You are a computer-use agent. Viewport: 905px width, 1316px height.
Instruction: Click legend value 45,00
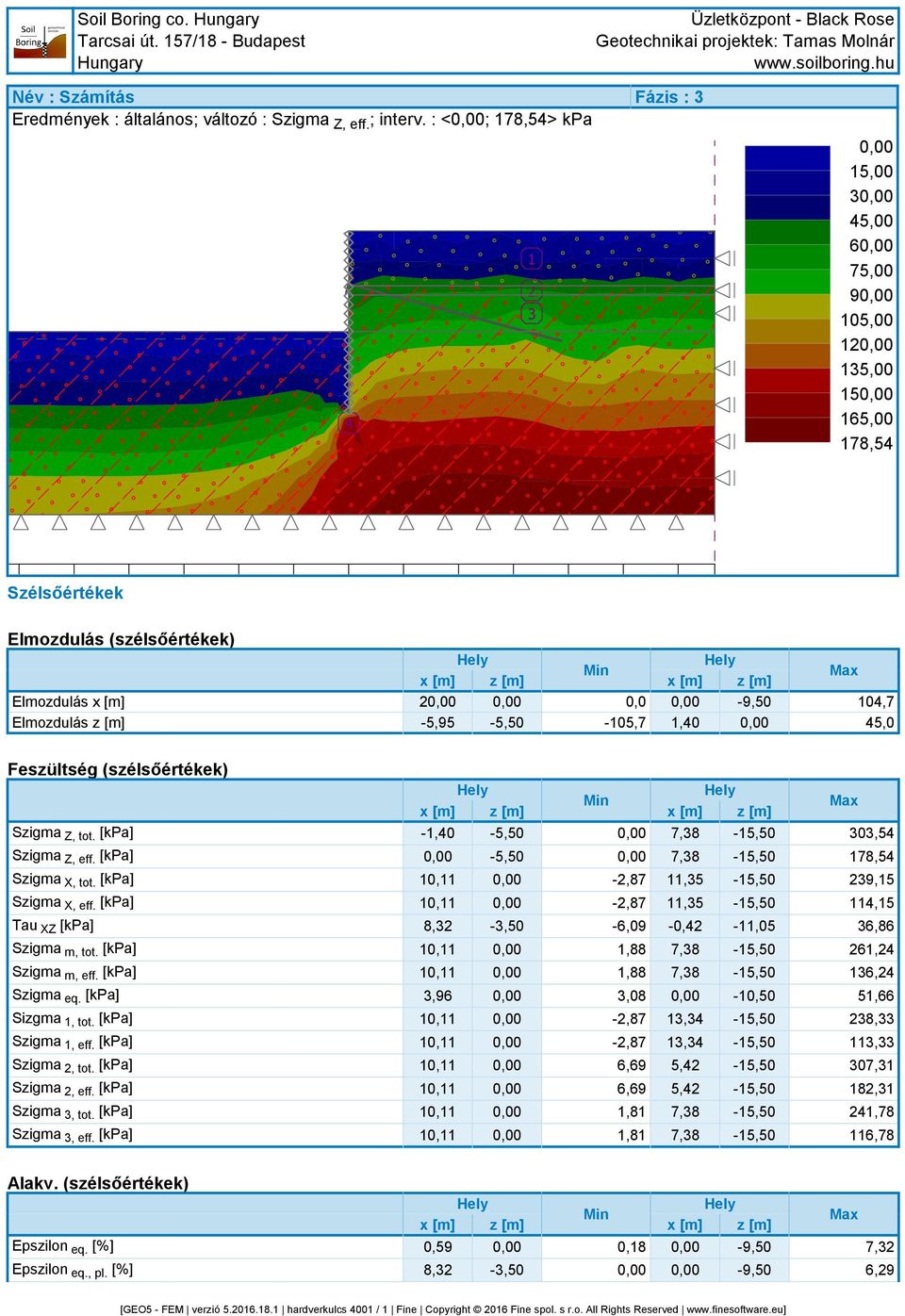coord(871,221)
